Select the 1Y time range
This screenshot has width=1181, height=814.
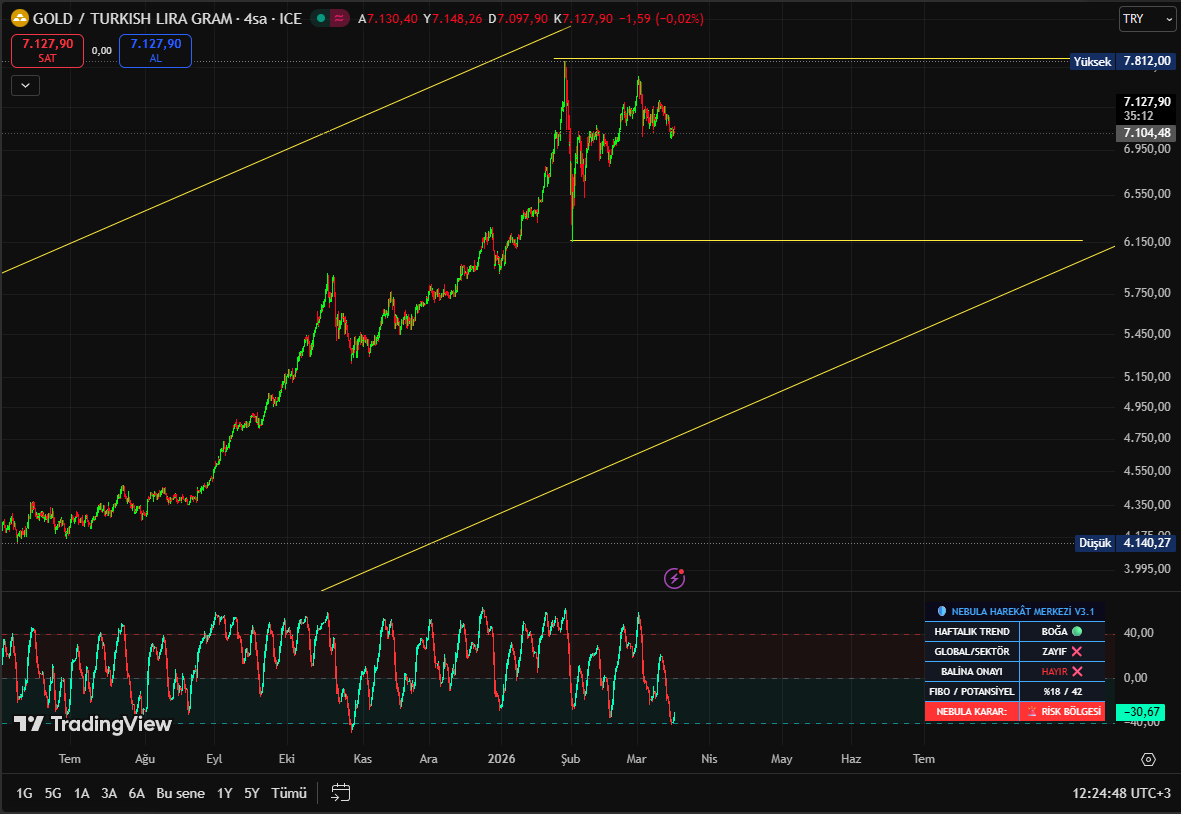click(224, 793)
